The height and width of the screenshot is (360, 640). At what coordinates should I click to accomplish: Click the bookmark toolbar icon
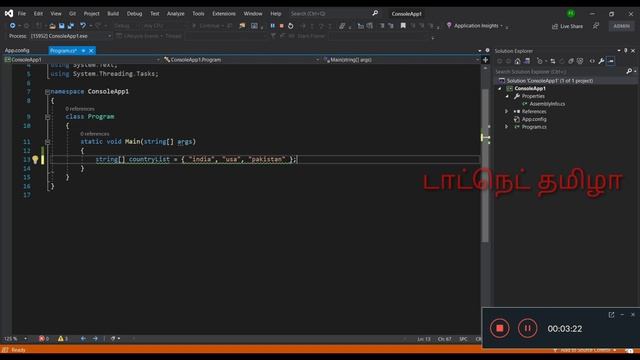pyautogui.click(x=403, y=26)
